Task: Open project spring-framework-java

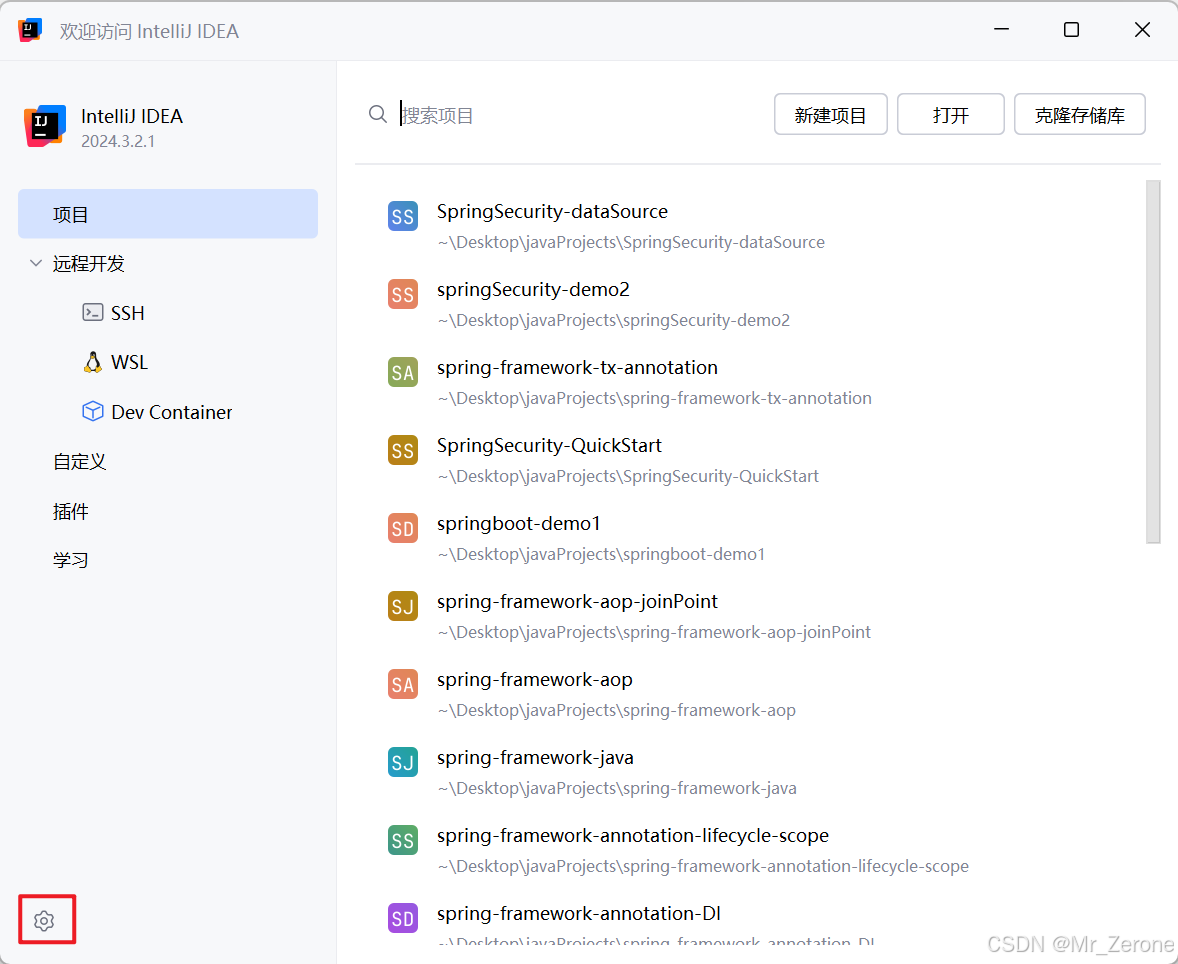Action: click(535, 757)
